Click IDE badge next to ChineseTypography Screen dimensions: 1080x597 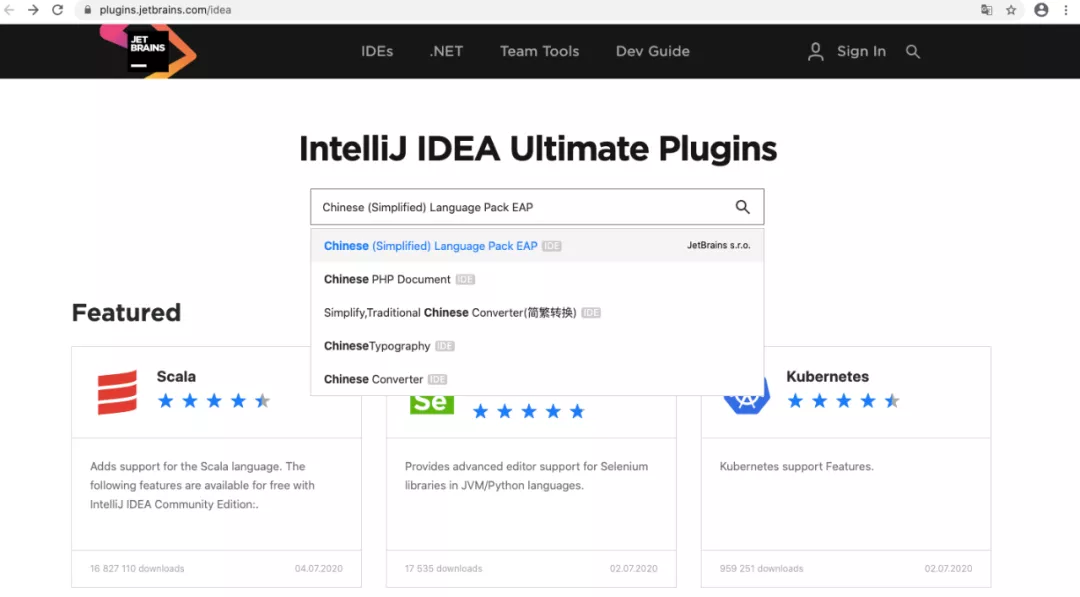(x=445, y=346)
